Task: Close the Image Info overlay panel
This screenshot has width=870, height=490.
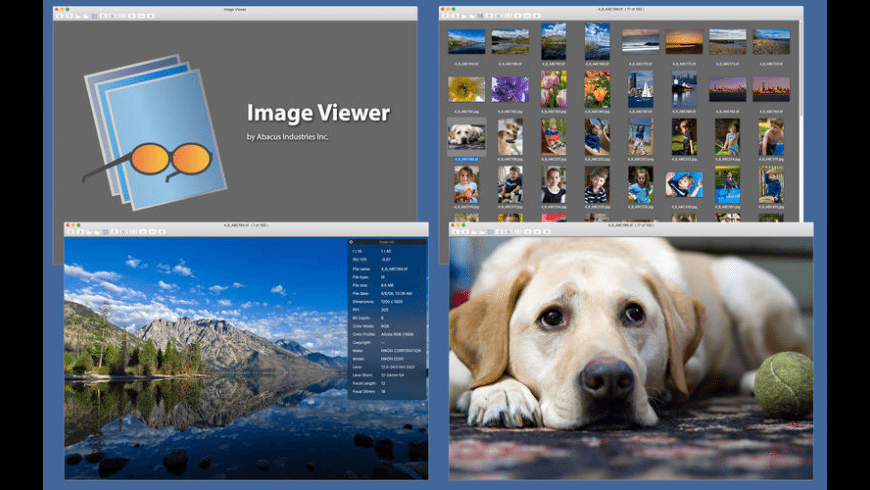Action: 351,242
